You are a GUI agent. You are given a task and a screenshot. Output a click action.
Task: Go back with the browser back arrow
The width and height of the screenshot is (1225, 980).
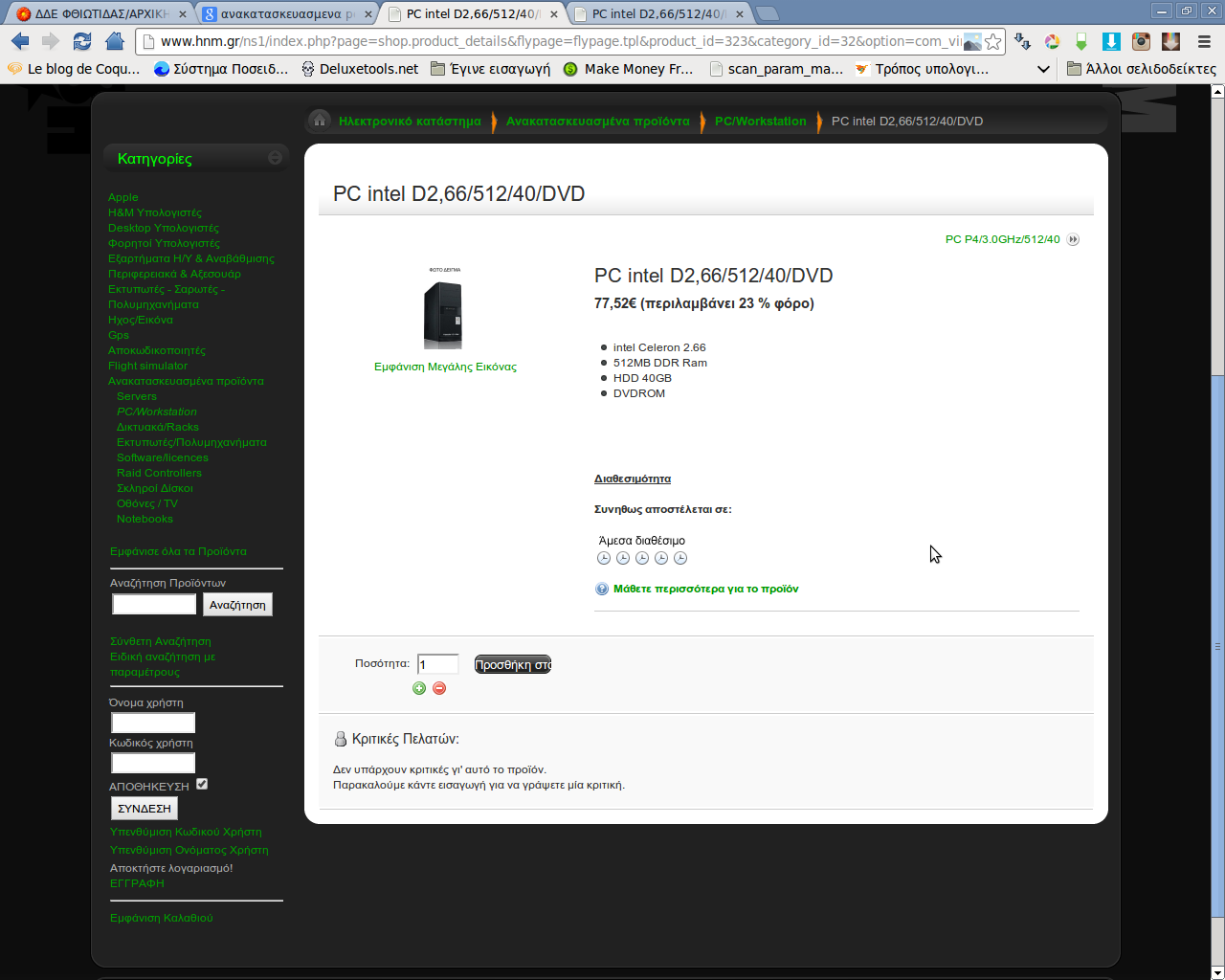(x=20, y=41)
